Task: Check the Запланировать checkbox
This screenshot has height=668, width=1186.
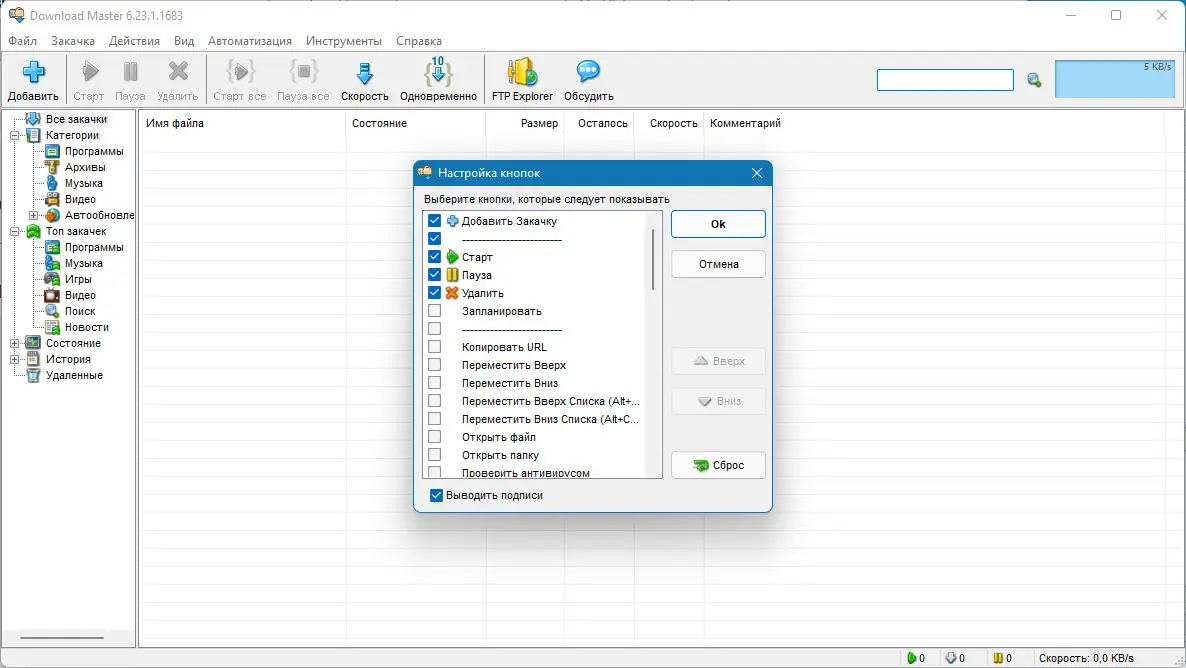Action: pos(434,311)
